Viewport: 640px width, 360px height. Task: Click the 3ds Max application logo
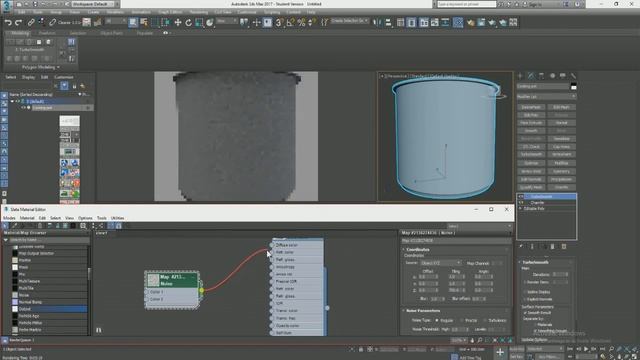pos(7,5)
